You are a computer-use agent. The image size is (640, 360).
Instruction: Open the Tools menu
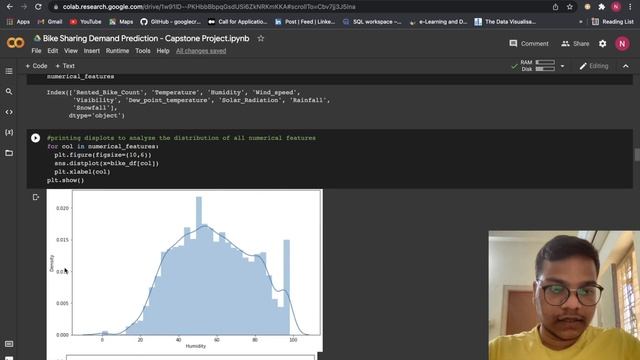point(143,51)
